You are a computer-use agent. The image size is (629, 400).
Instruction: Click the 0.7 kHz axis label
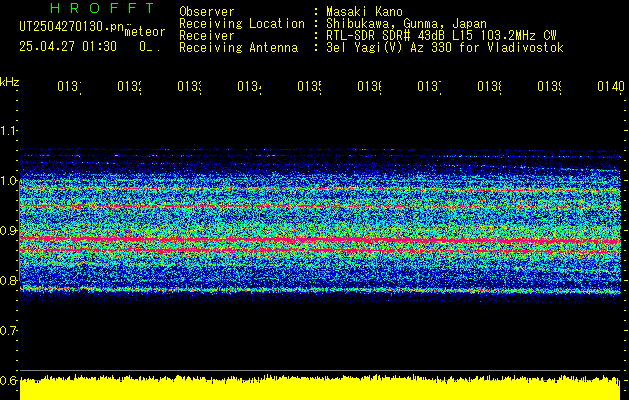[x=8, y=331]
